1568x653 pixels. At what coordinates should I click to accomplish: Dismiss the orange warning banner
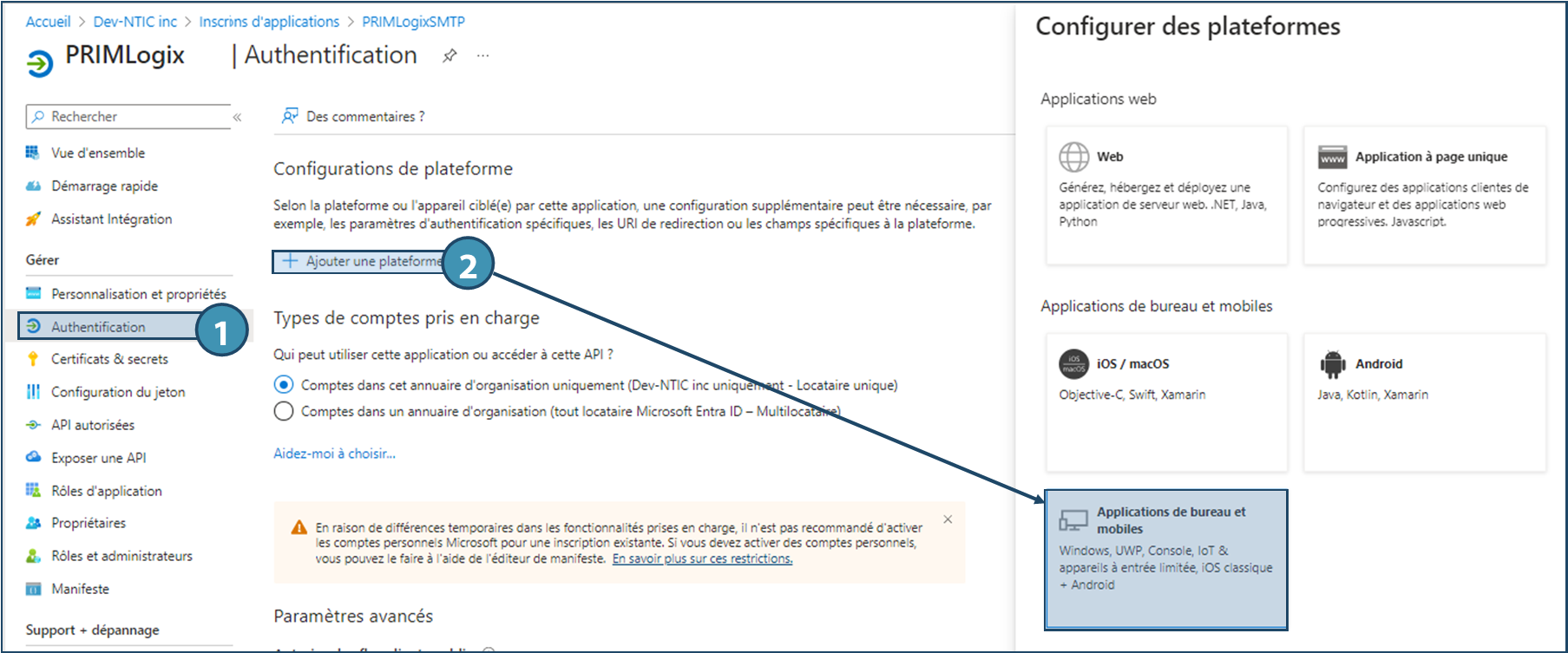click(948, 519)
